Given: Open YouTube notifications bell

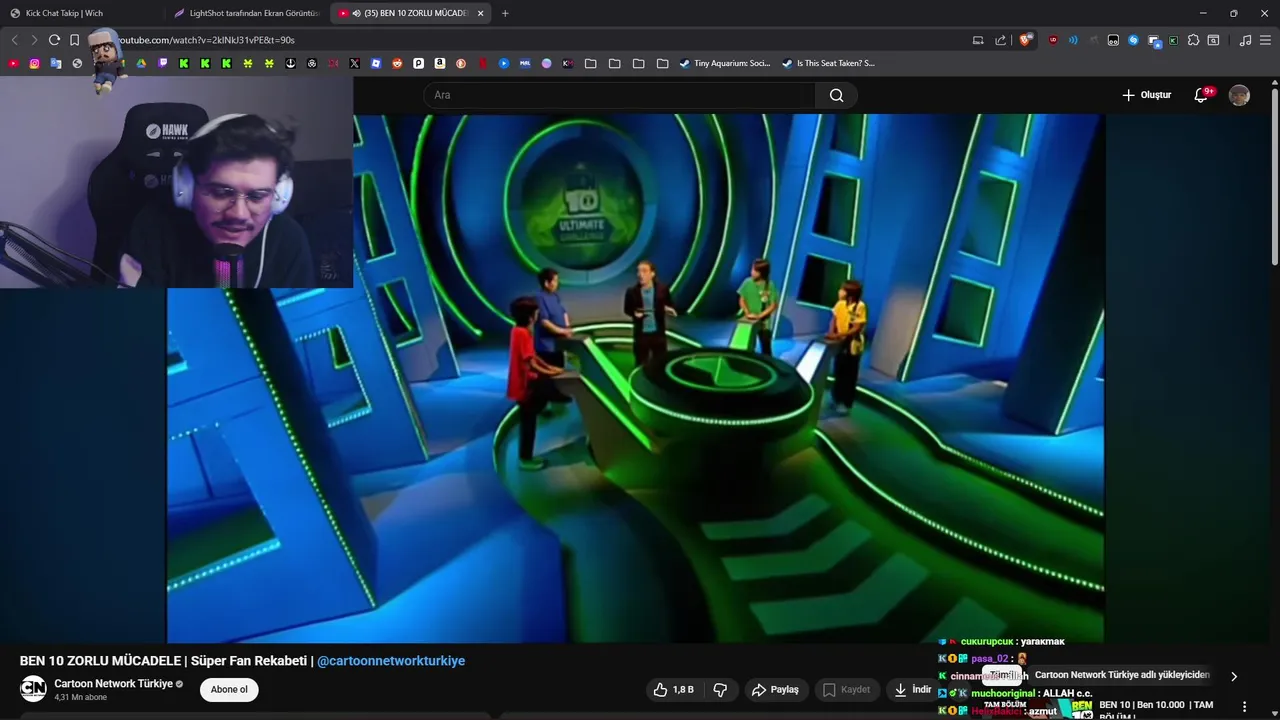Looking at the screenshot, I should [1202, 95].
